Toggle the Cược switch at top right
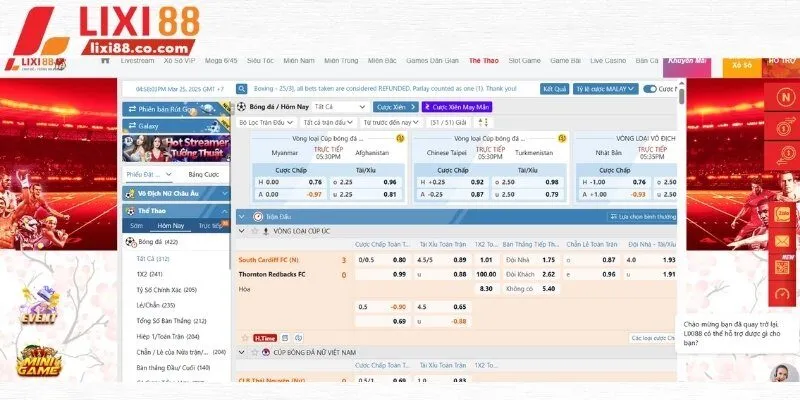 click(x=650, y=89)
